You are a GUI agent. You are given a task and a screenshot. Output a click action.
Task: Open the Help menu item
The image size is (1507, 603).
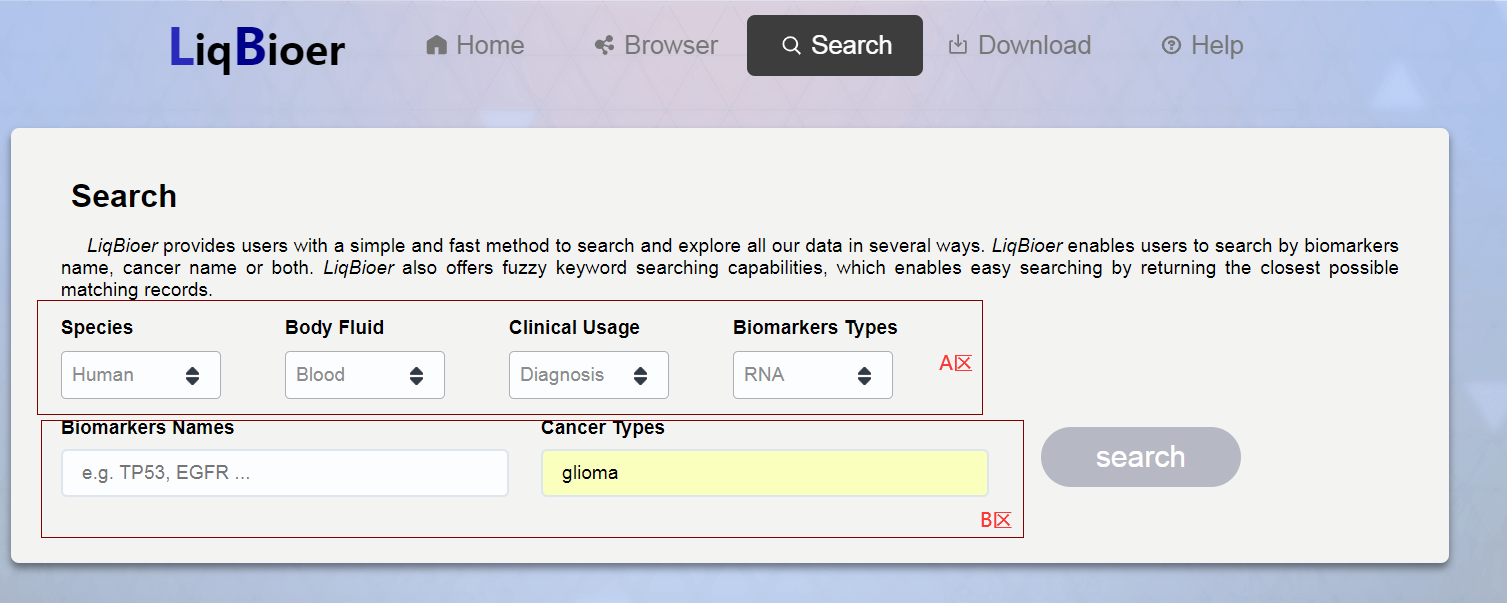(x=1202, y=45)
